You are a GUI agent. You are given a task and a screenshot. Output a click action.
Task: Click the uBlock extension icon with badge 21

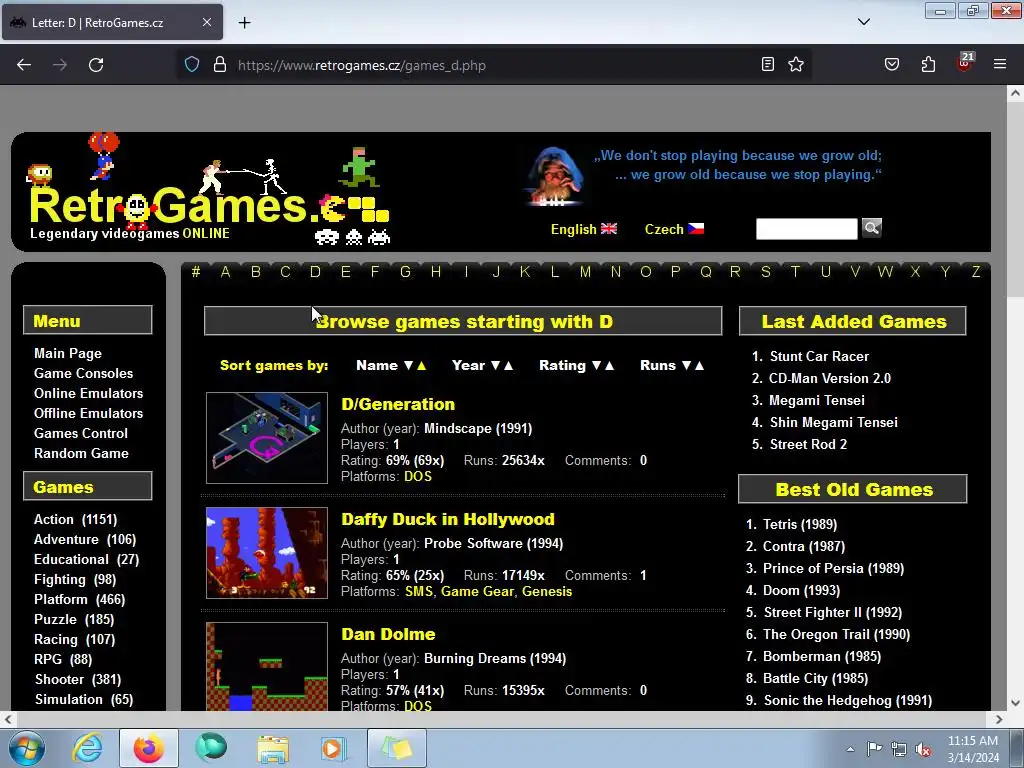(965, 62)
